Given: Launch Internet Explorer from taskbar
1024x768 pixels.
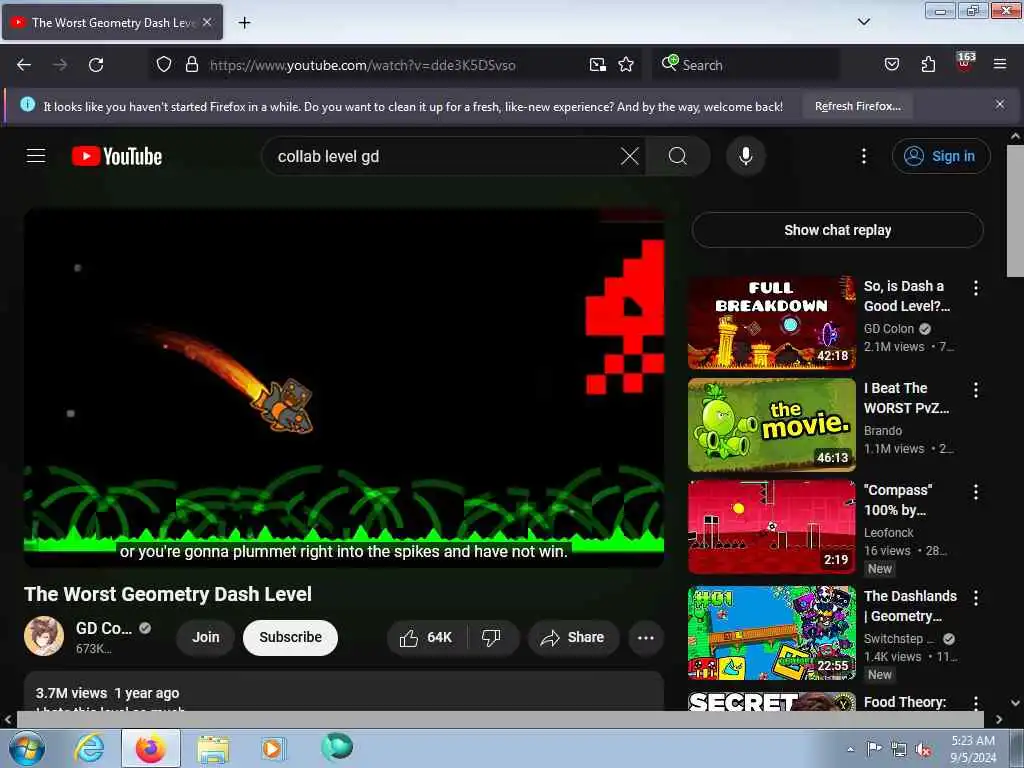Looking at the screenshot, I should tap(89, 748).
